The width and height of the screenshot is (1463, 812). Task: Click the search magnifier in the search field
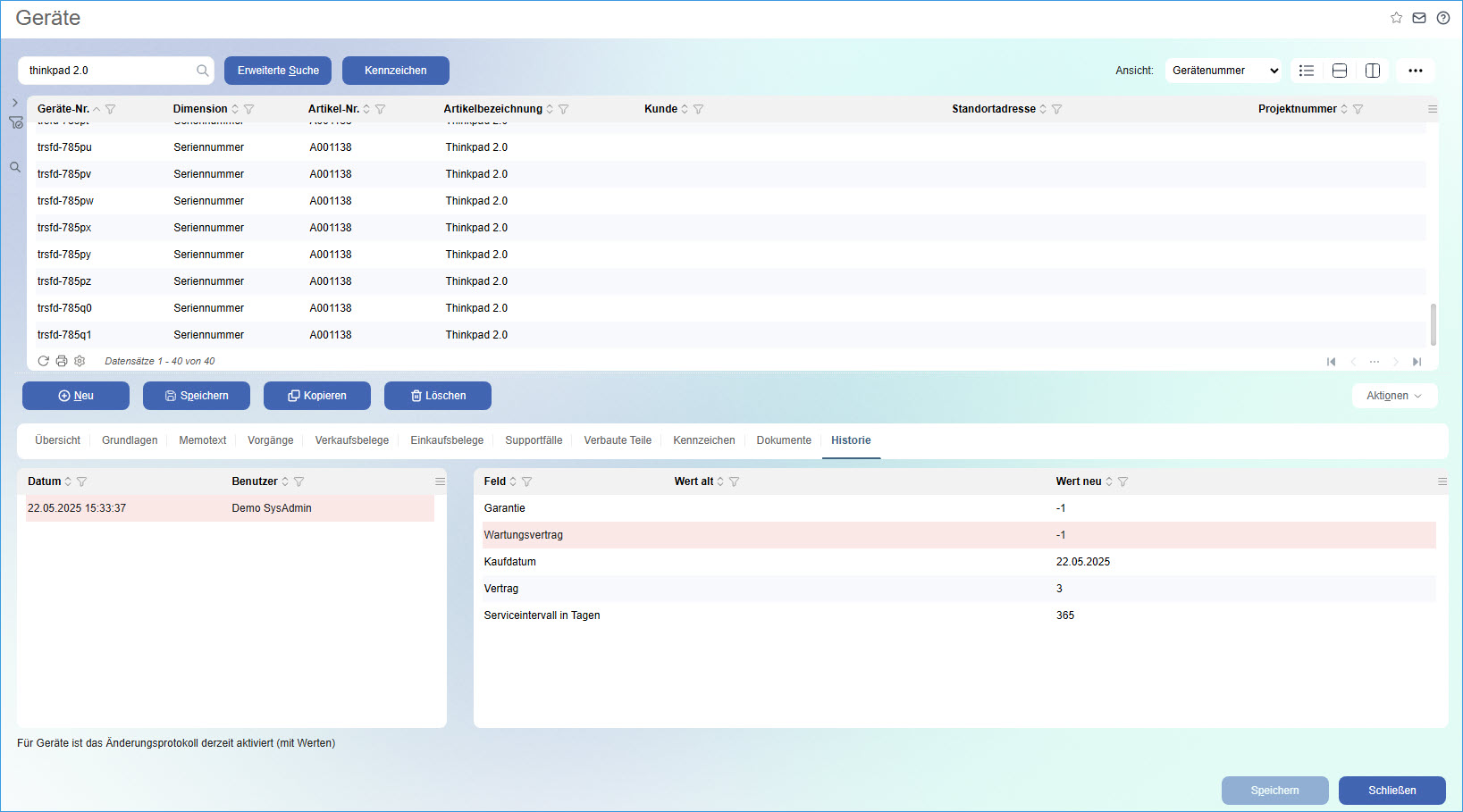pyautogui.click(x=203, y=71)
